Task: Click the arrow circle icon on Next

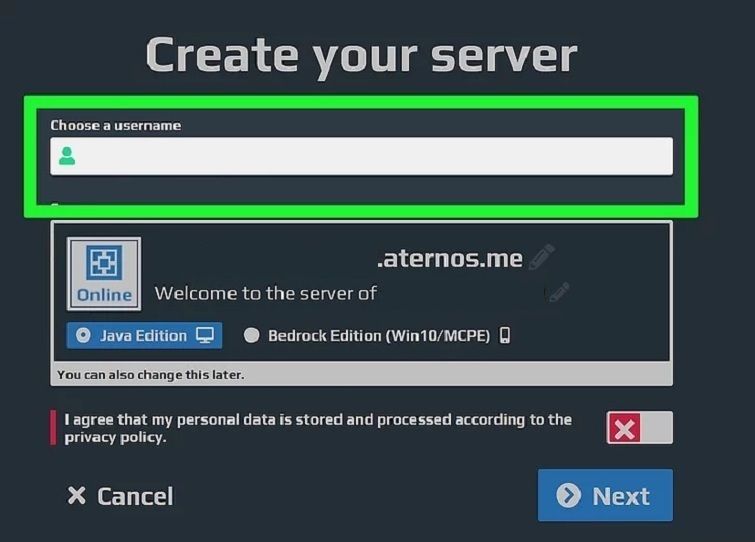Action: pos(569,496)
